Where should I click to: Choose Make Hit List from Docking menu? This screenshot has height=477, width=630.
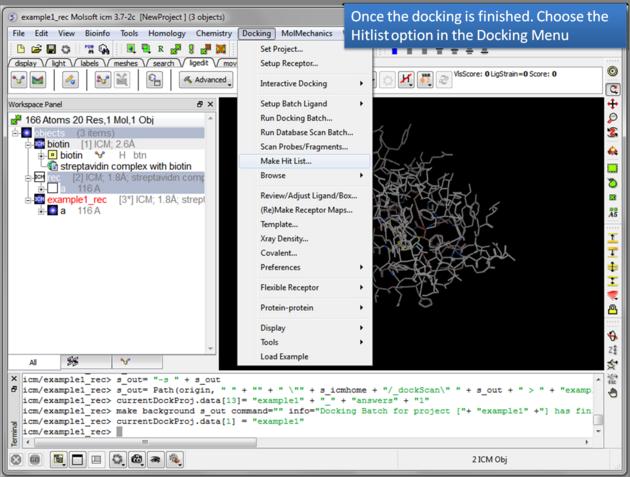pos(285,161)
